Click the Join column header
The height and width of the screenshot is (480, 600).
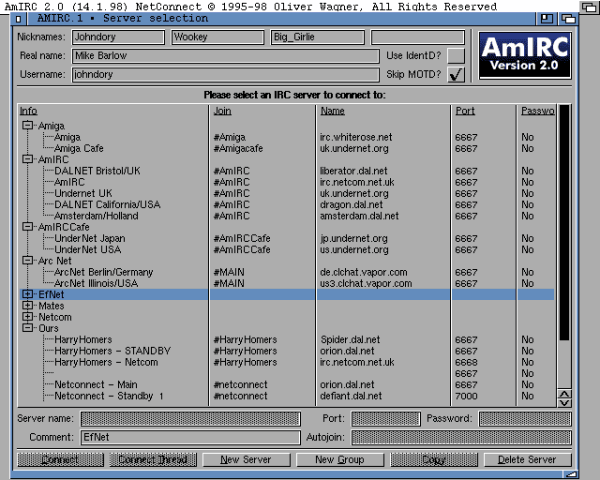(x=222, y=111)
